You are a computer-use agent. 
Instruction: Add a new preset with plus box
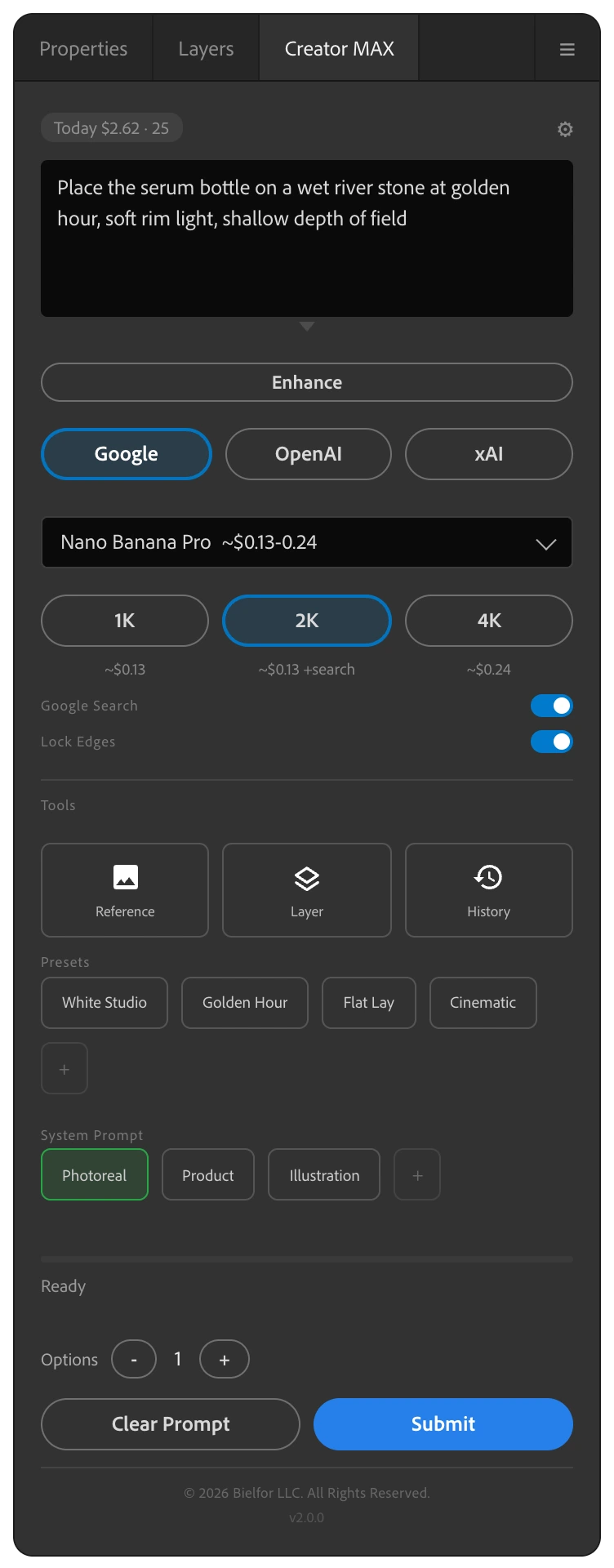point(65,1068)
